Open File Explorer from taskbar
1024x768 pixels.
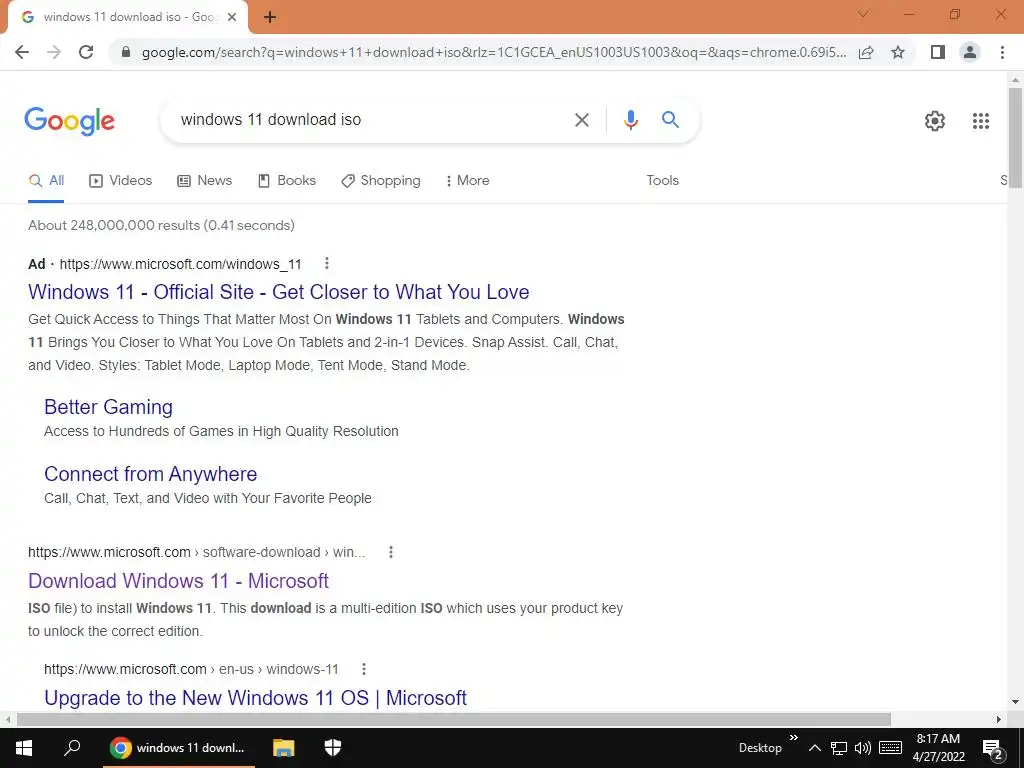point(283,748)
